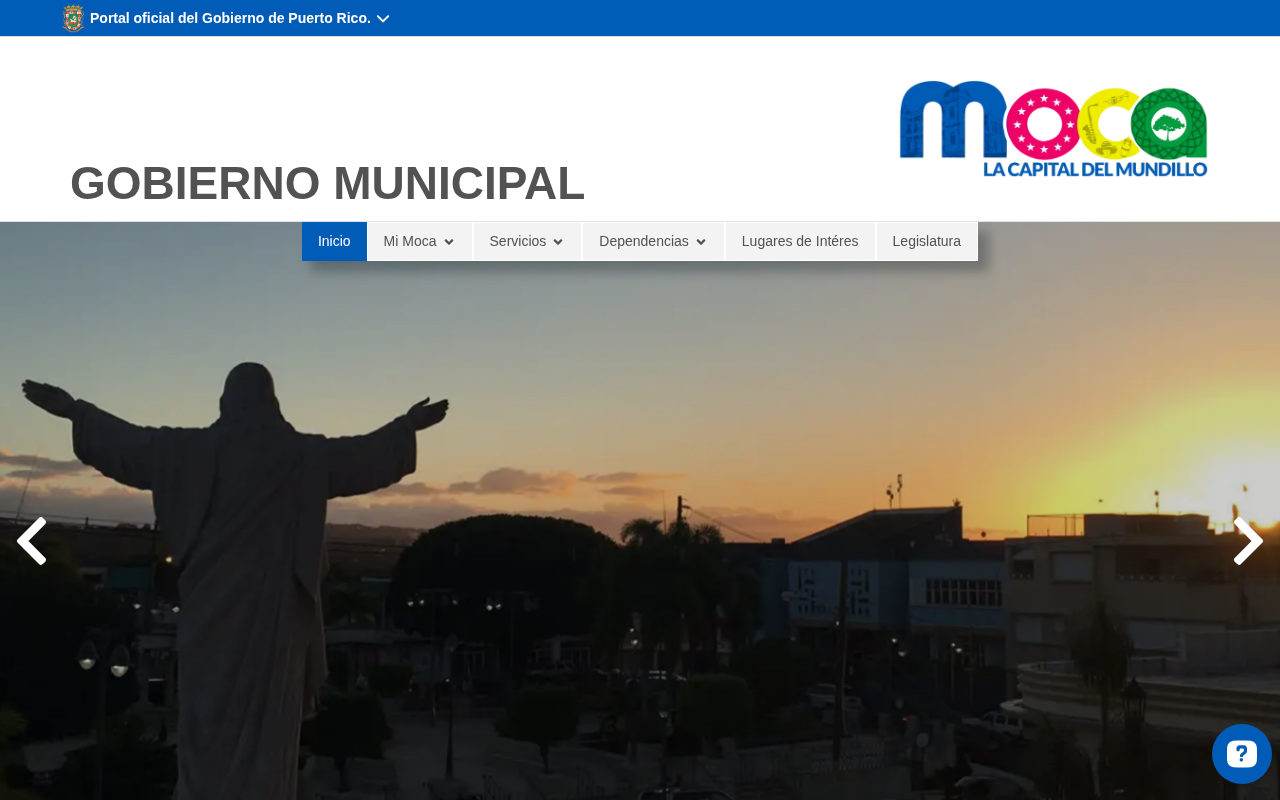Click the GOBIERNO MUNICIPAL heading
Screen dimensions: 1280x800
pos(327,183)
